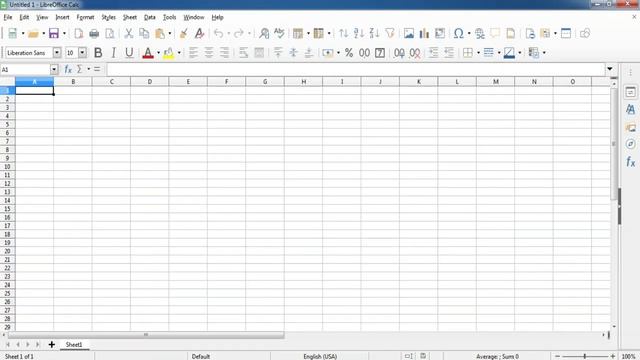Screen dimensions: 640x360
Task: Click the Copy icon
Action: [144, 33]
